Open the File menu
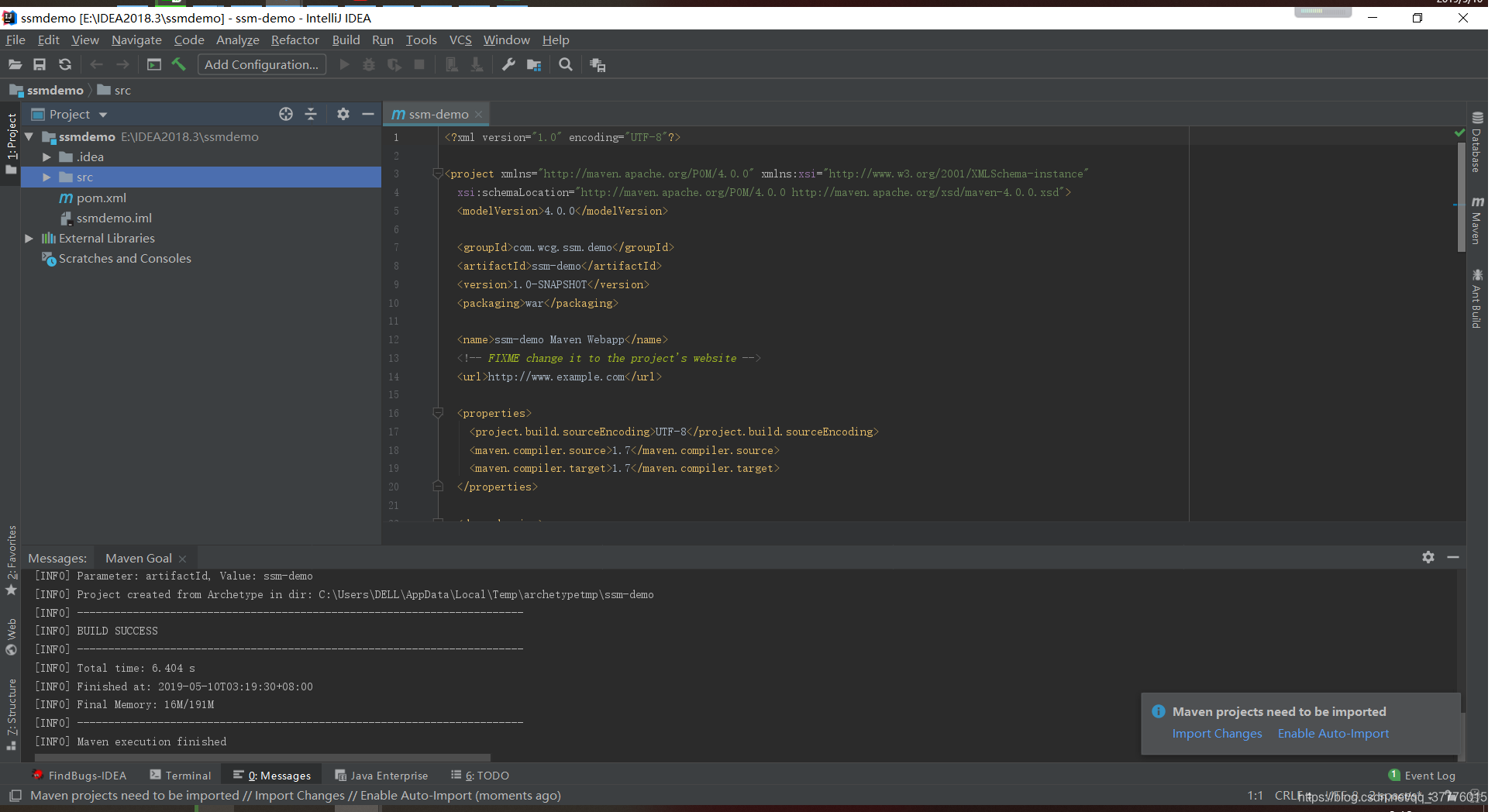 (16, 40)
